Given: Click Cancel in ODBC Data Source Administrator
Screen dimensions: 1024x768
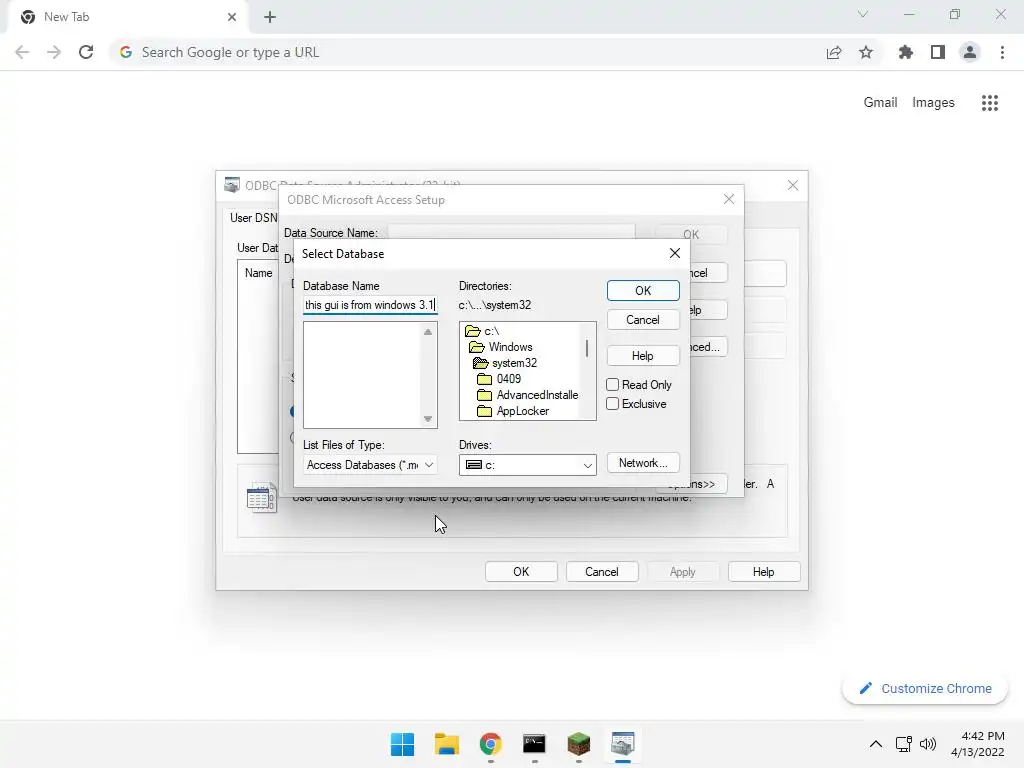Looking at the screenshot, I should tap(602, 572).
